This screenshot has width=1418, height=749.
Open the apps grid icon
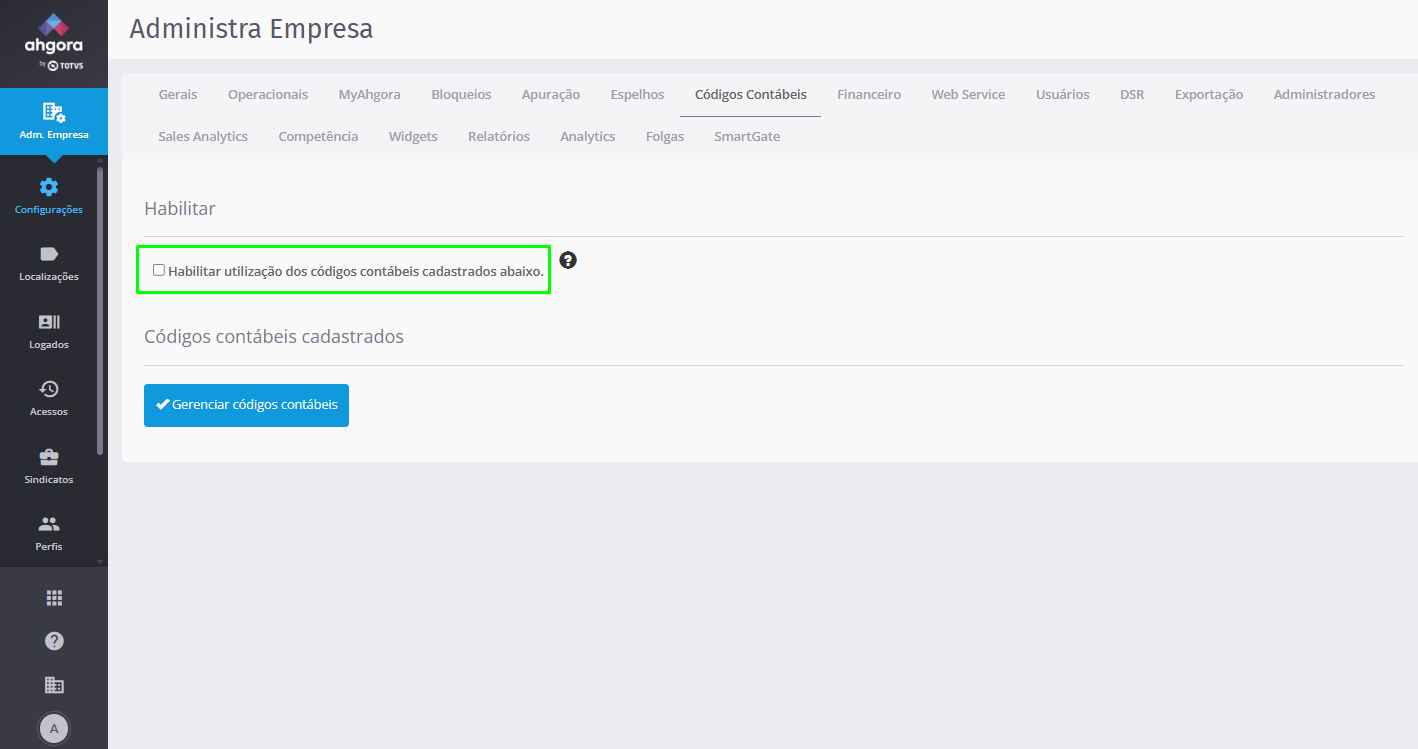[x=54, y=598]
